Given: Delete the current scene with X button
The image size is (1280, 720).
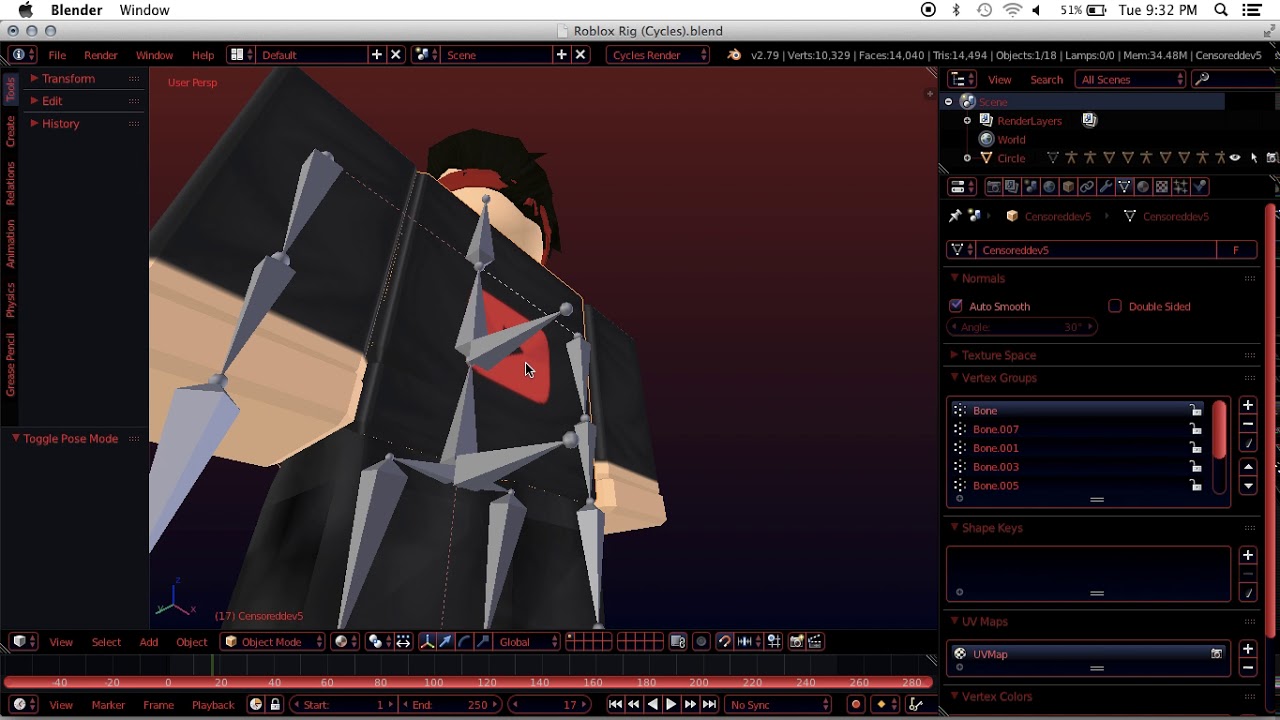Looking at the screenshot, I should click(x=580, y=55).
